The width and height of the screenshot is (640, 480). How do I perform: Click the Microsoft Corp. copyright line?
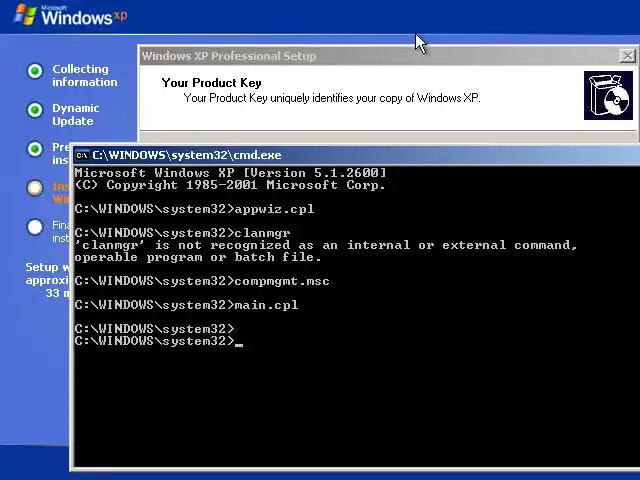click(x=230, y=185)
